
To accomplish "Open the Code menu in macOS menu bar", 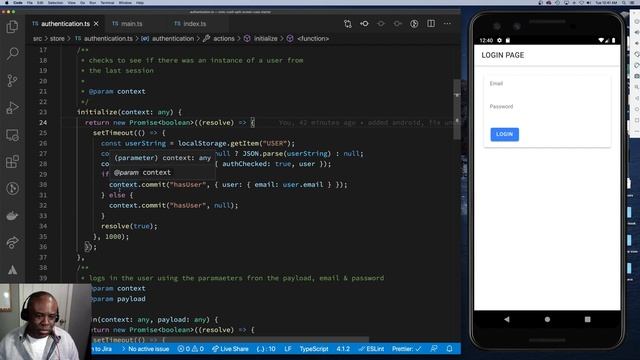I will pos(18,2).
